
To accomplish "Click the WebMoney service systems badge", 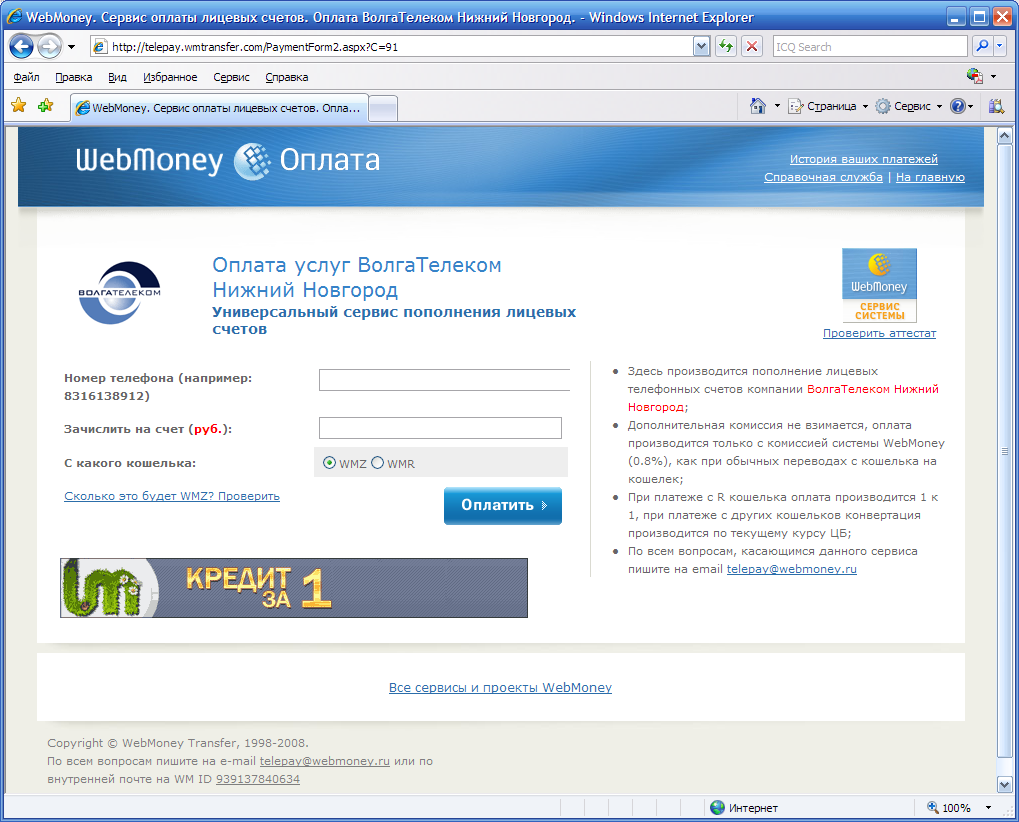I will click(x=879, y=285).
